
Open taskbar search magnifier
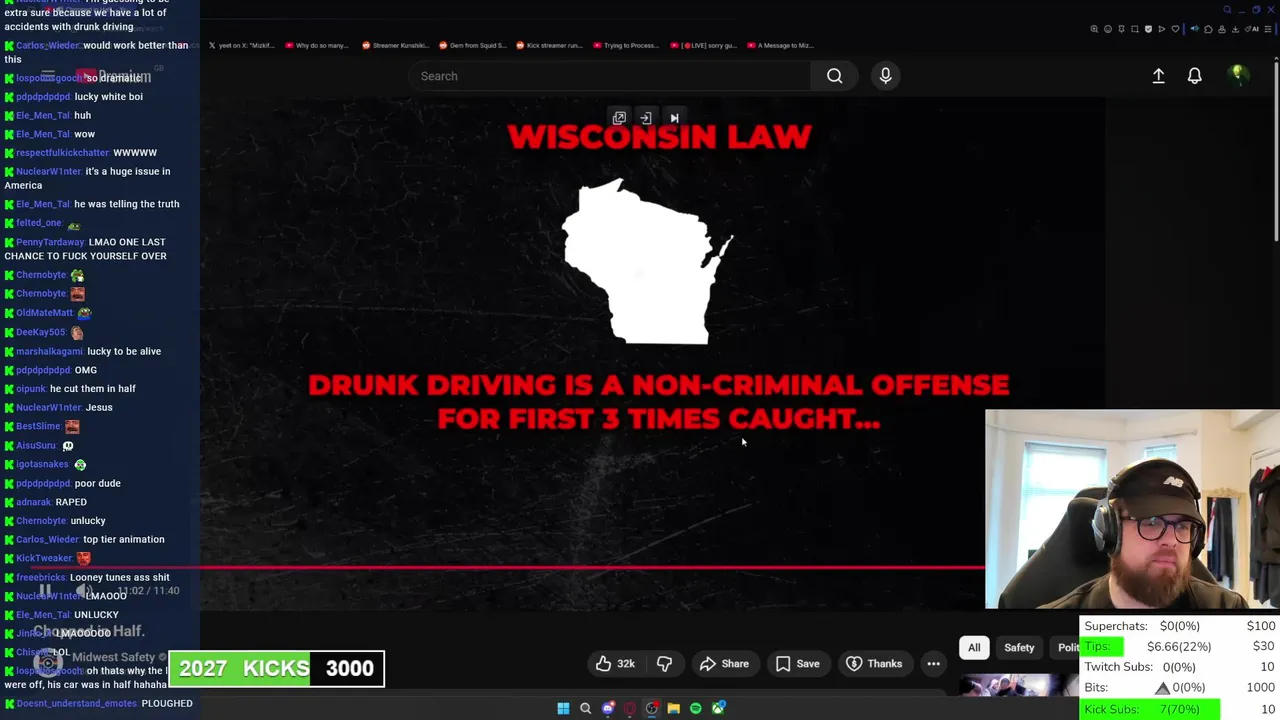tap(586, 708)
